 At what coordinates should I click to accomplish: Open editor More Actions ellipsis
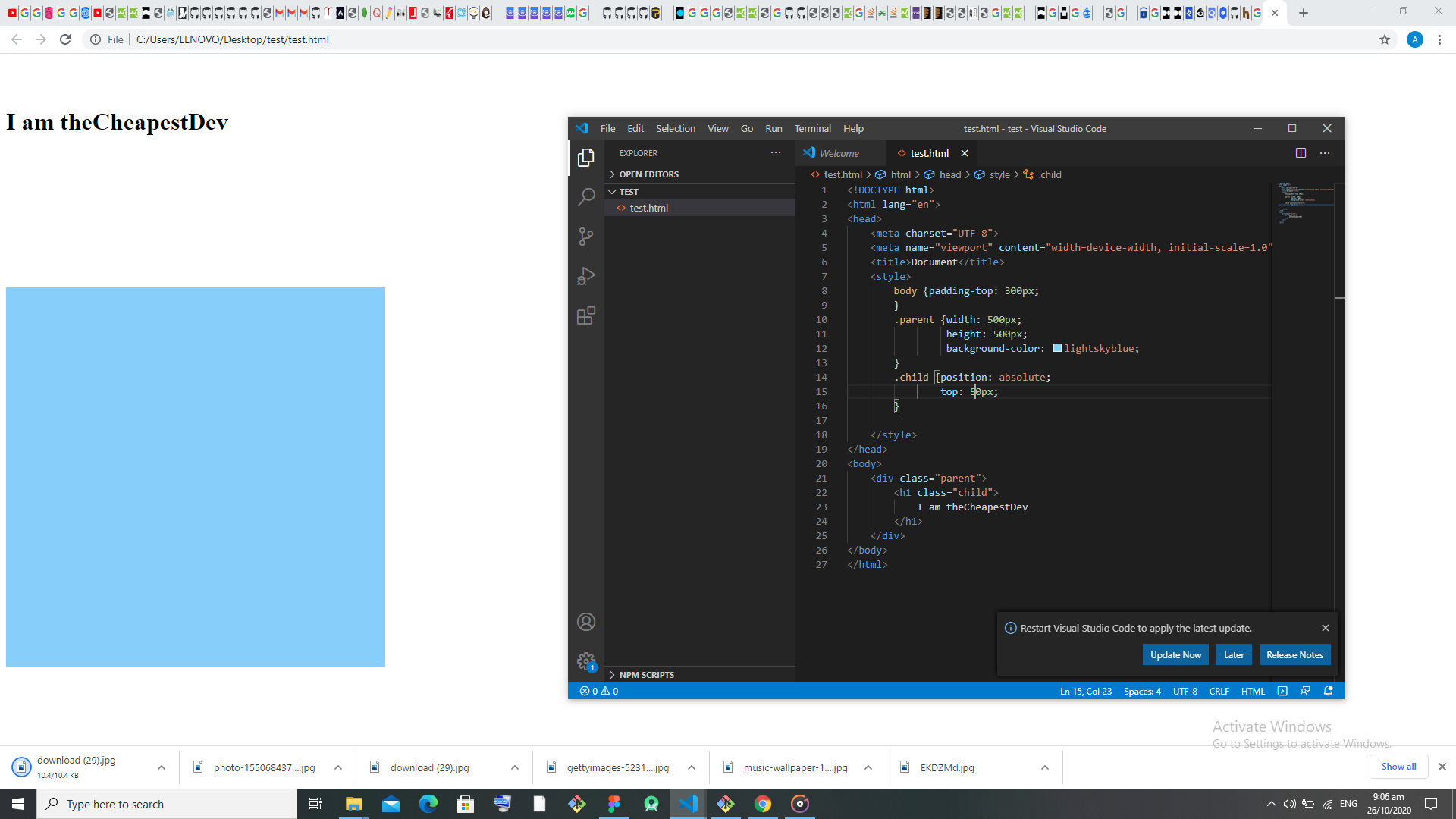[1324, 153]
